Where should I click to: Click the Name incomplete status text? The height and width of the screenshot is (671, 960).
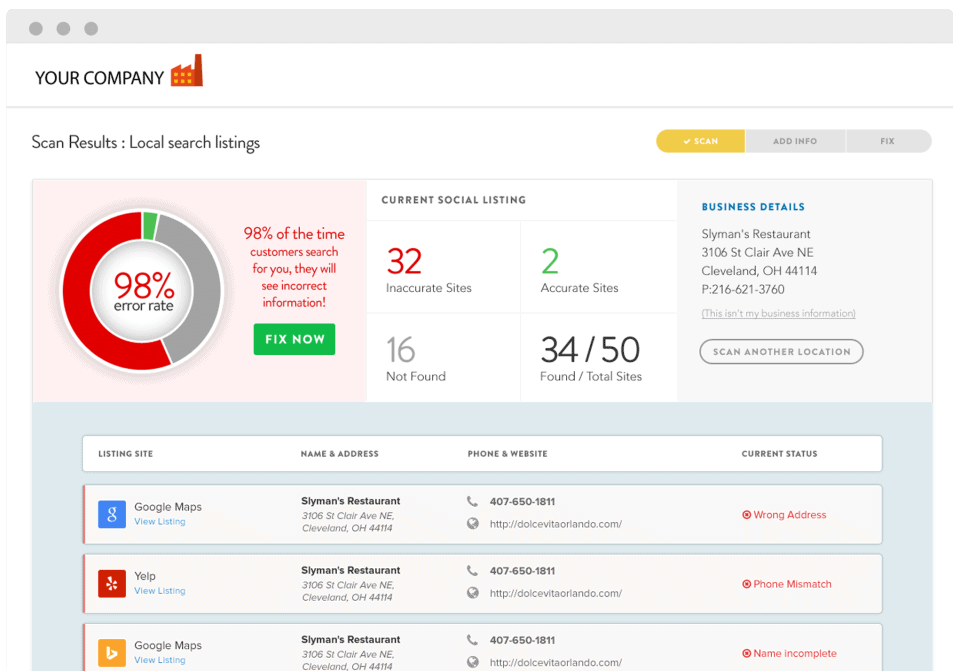pyautogui.click(x=795, y=653)
